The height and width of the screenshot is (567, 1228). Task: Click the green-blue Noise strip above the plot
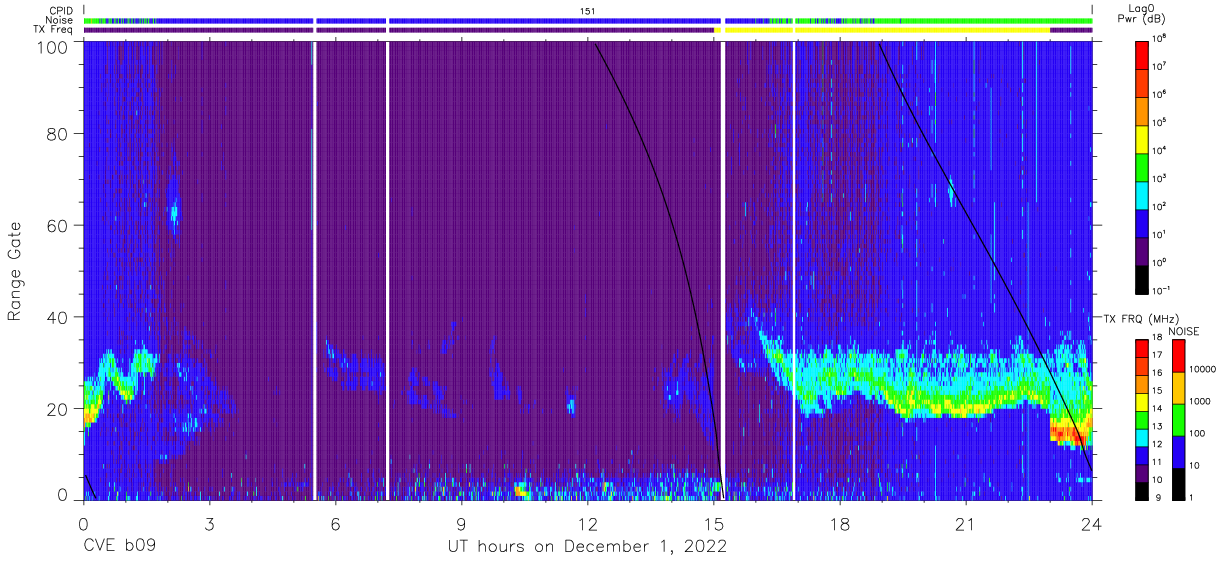click(x=587, y=20)
